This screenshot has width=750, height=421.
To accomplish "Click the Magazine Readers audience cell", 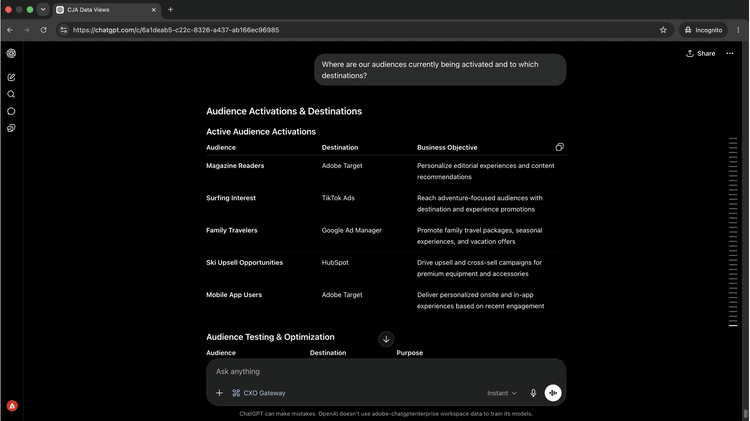I will point(235,166).
